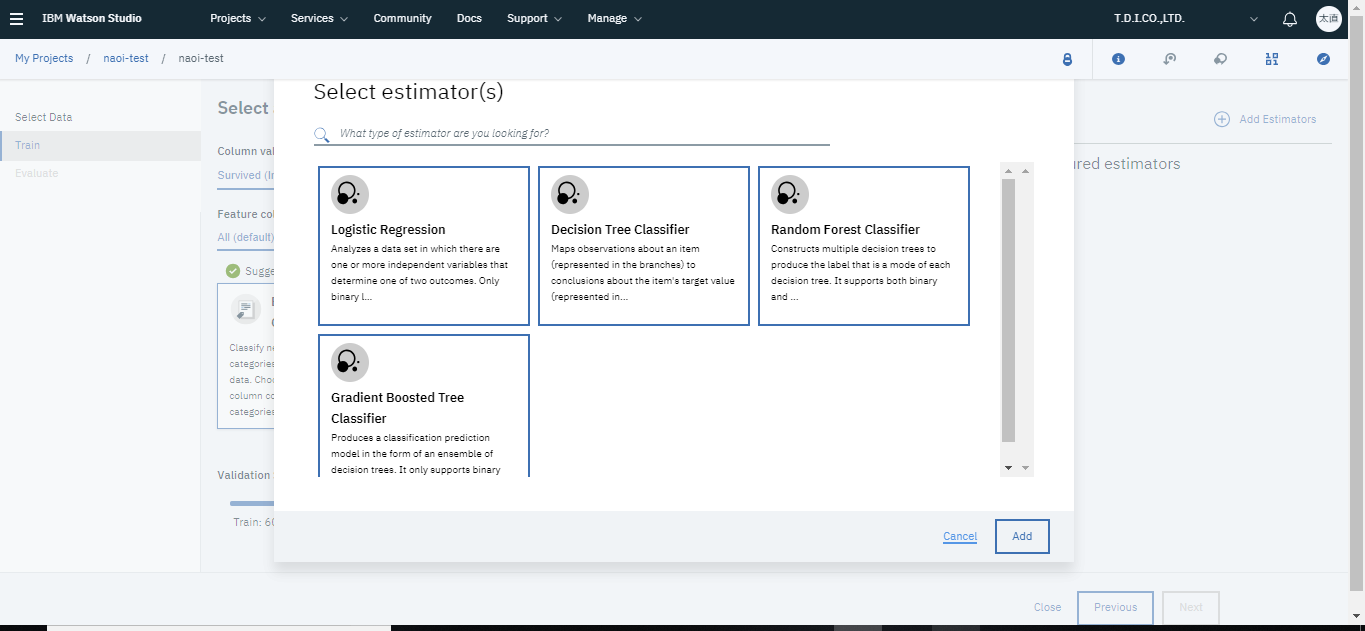1365x631 pixels.
Task: Expand the Services dropdown menu
Action: pyautogui.click(x=319, y=19)
